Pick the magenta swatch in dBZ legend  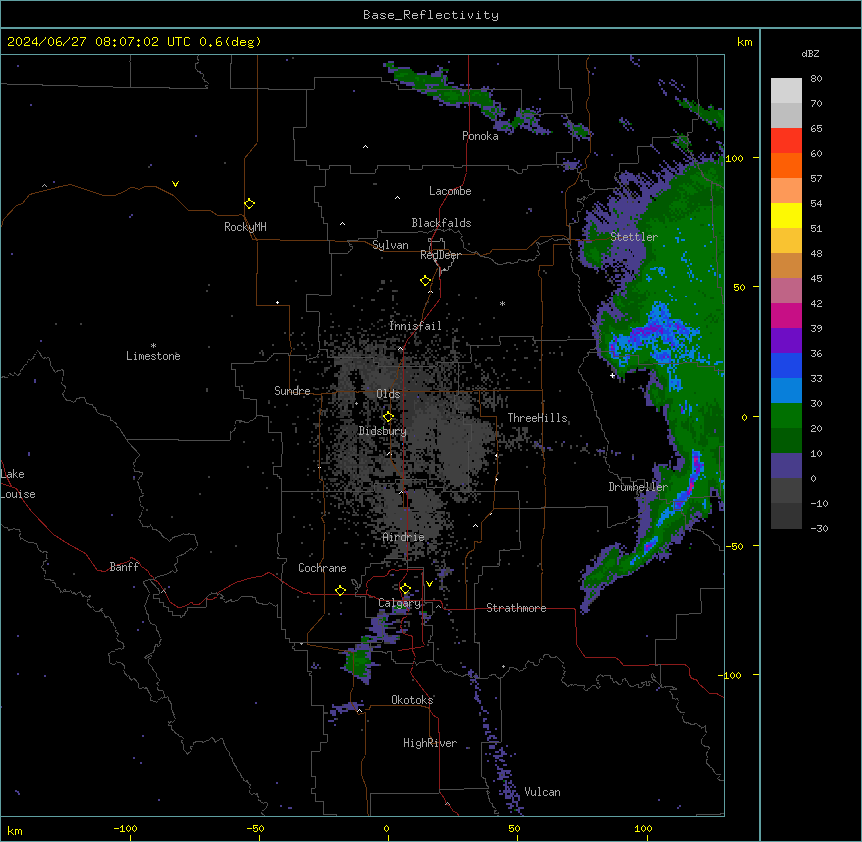[x=786, y=315]
